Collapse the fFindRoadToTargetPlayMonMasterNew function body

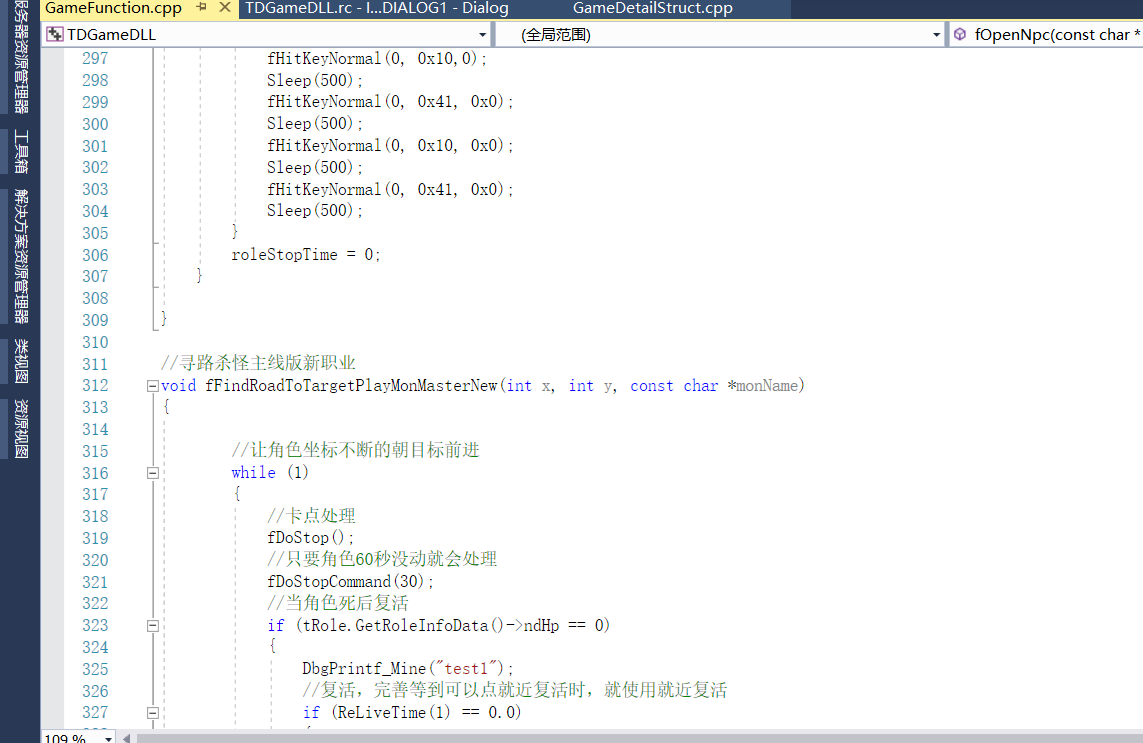tap(152, 386)
